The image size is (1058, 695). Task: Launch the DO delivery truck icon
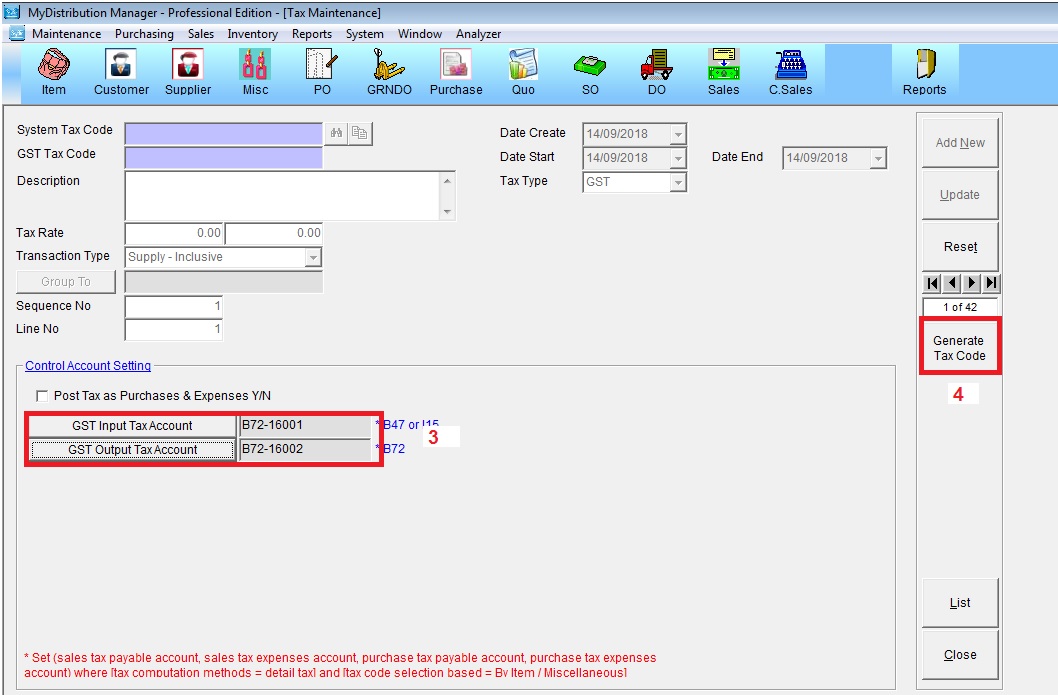click(656, 72)
